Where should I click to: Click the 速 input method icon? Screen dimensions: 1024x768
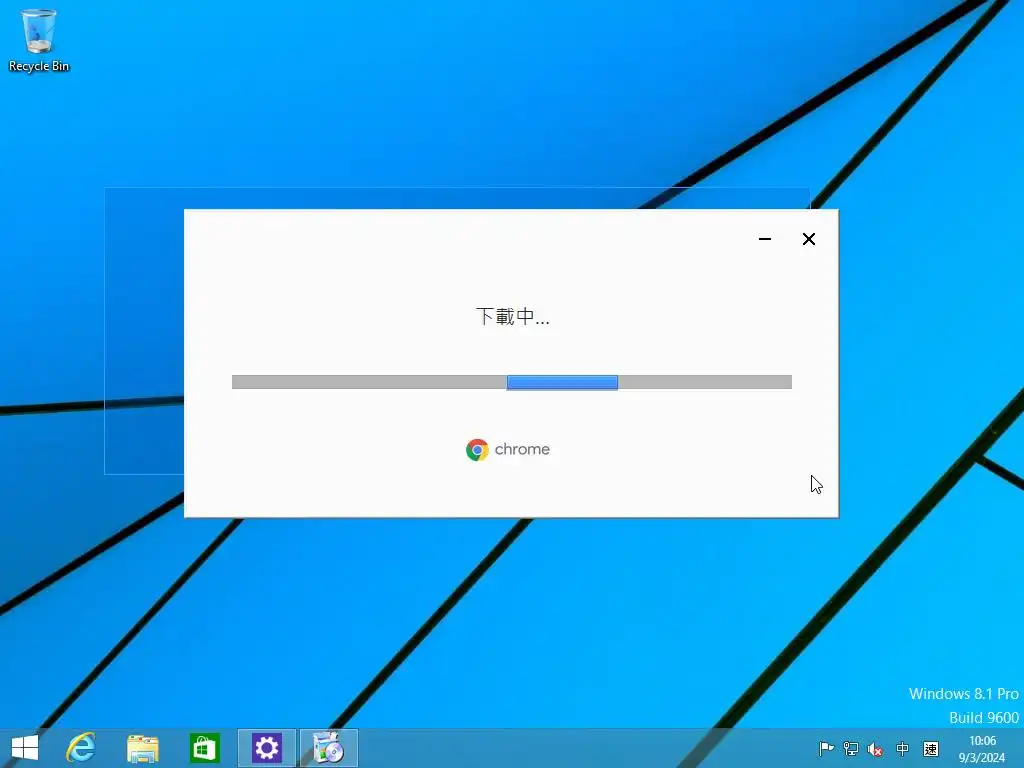[931, 748]
